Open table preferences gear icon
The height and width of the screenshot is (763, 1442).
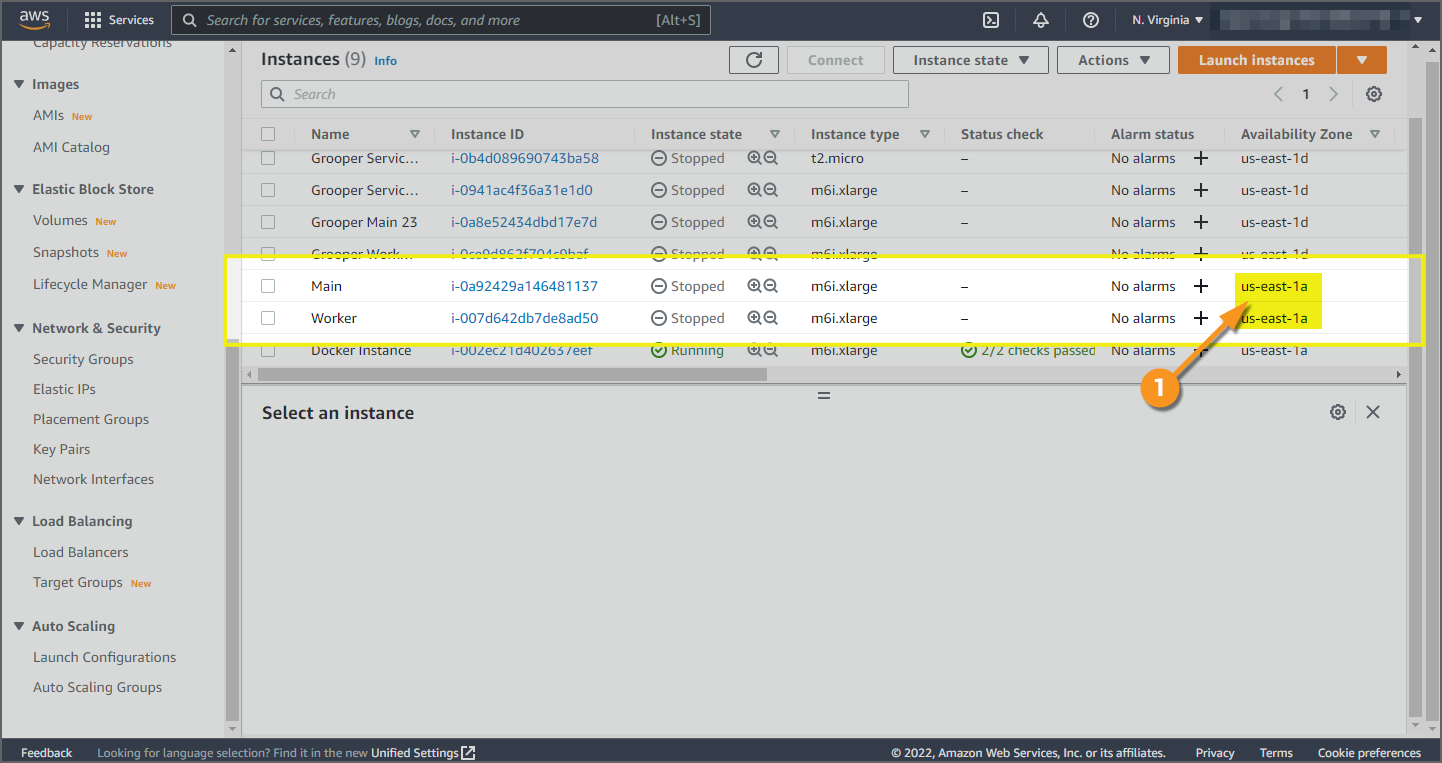coord(1374,94)
